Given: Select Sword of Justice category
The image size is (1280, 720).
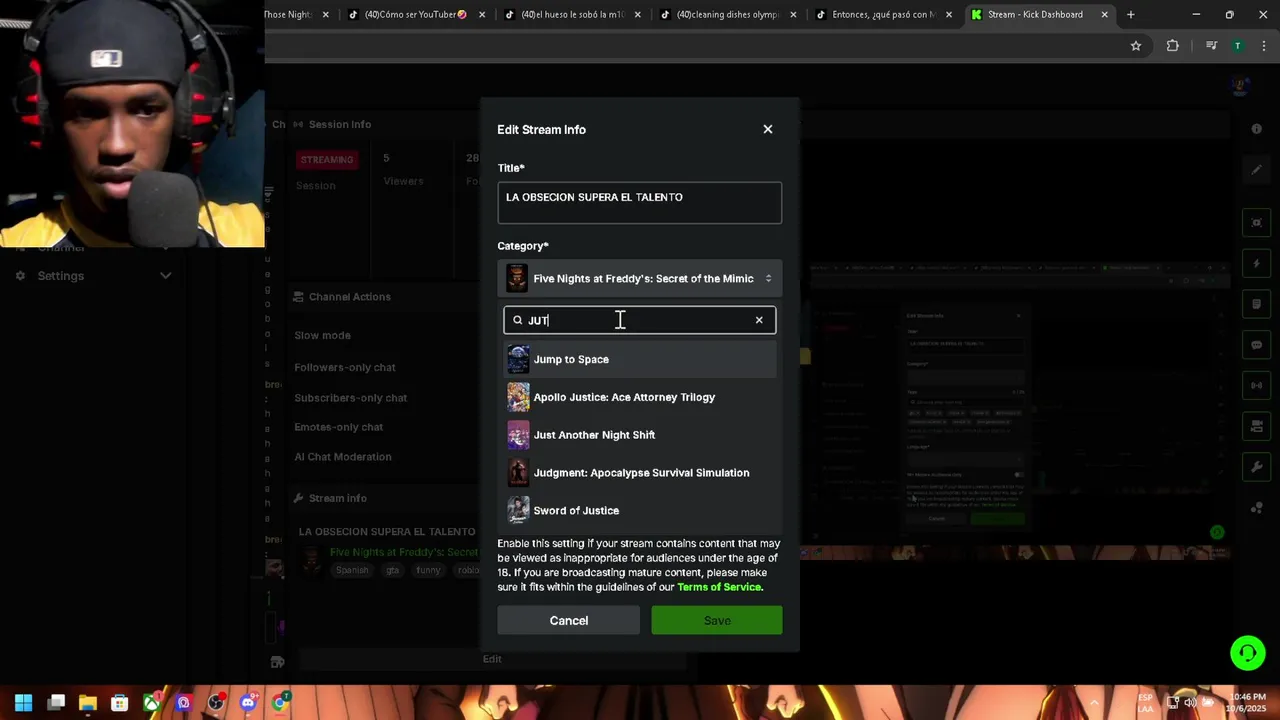Looking at the screenshot, I should click(x=640, y=510).
